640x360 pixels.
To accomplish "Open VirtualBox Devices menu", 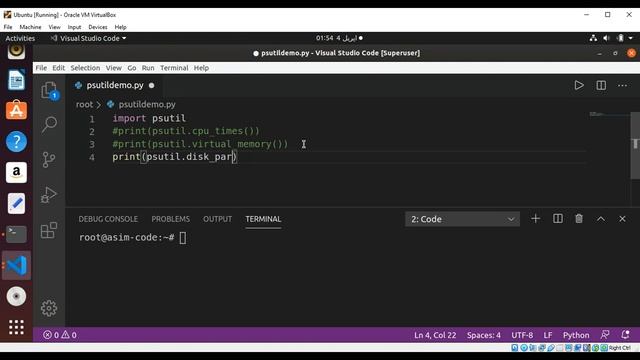I will point(98,27).
